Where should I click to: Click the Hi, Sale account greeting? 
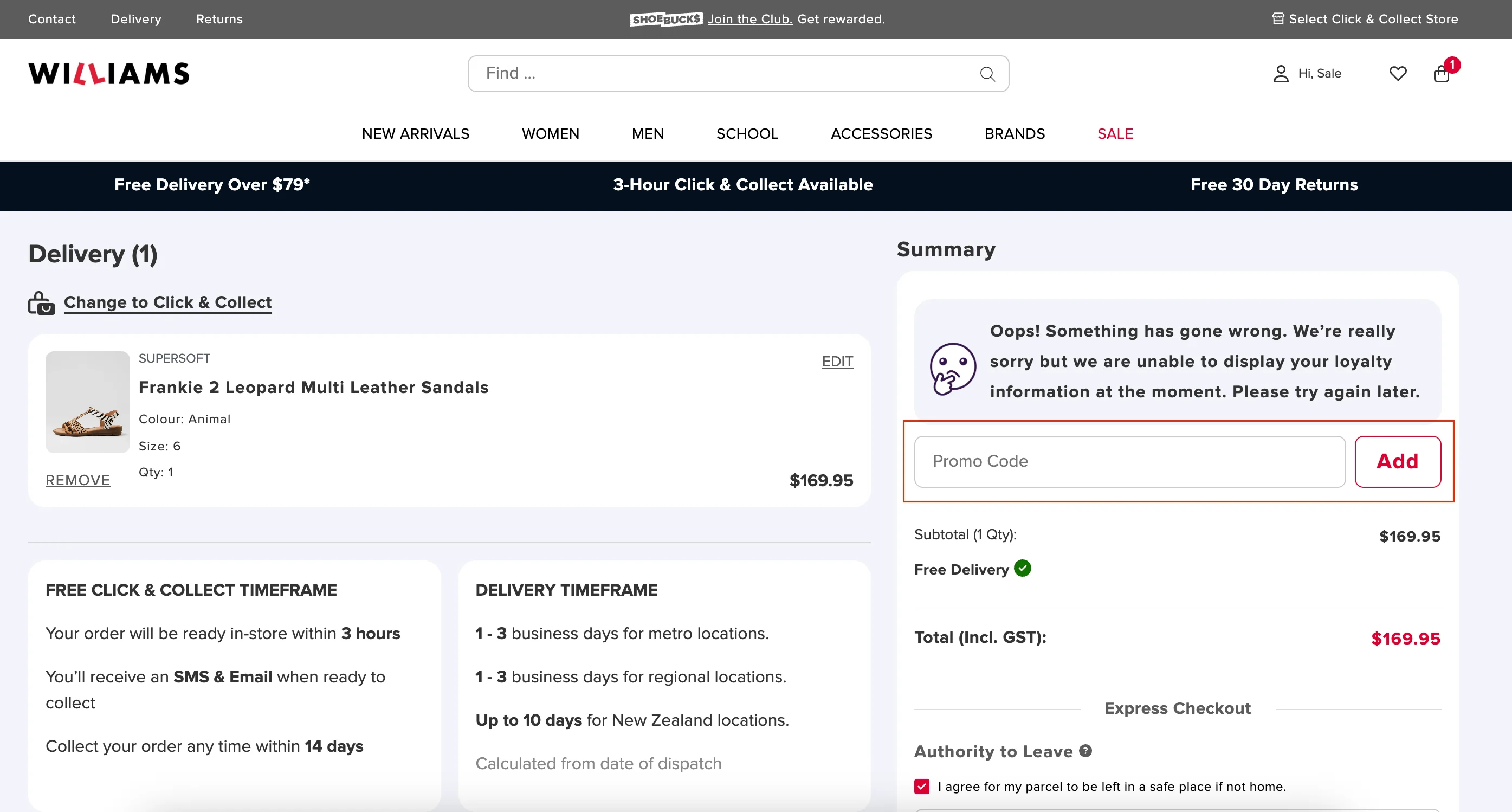1320,73
